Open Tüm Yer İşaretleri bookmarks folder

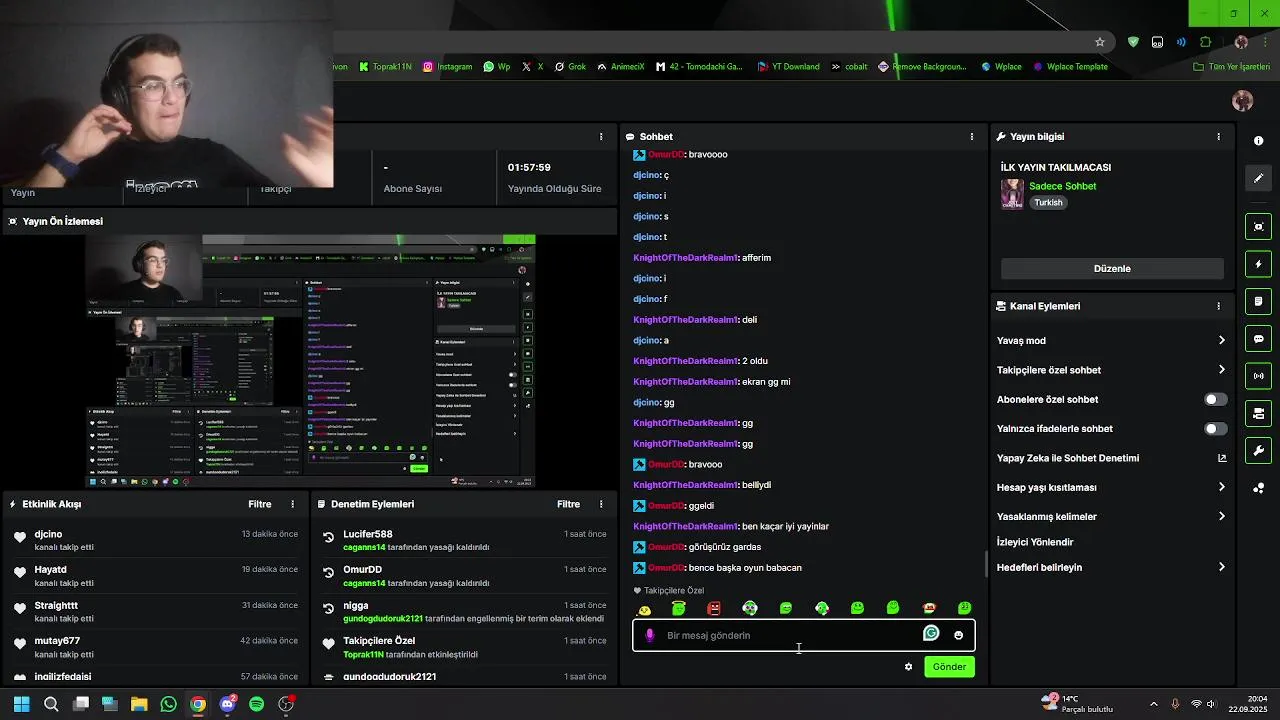1232,66
